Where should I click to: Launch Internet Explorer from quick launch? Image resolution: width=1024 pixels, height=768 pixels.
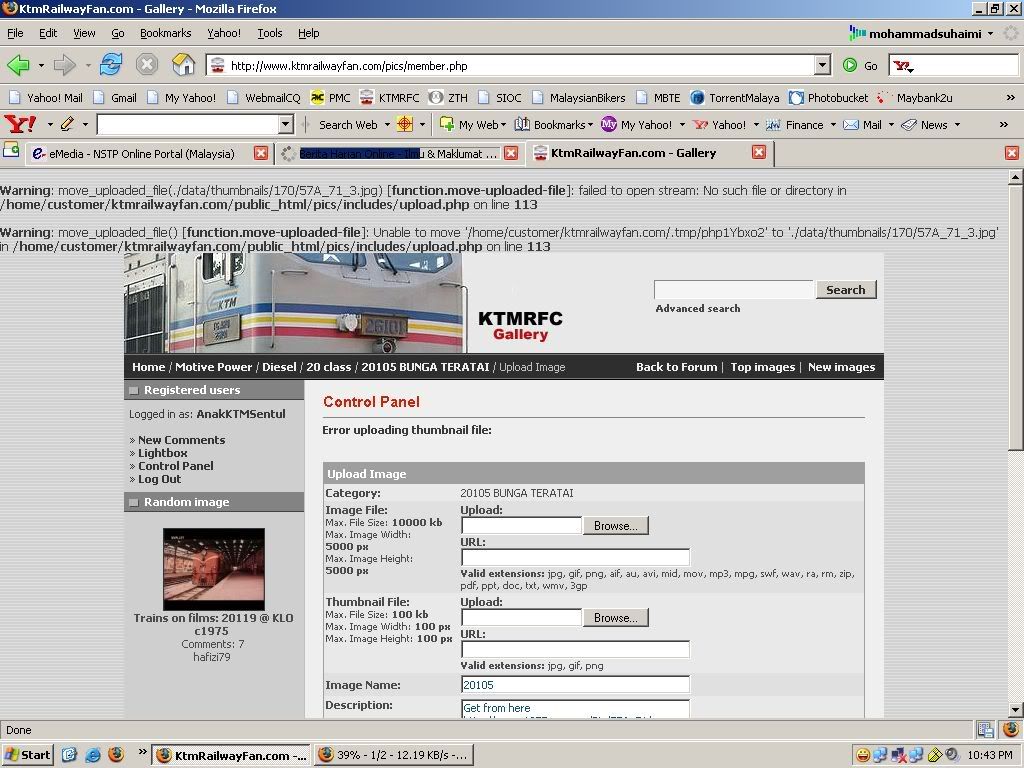coord(93,755)
